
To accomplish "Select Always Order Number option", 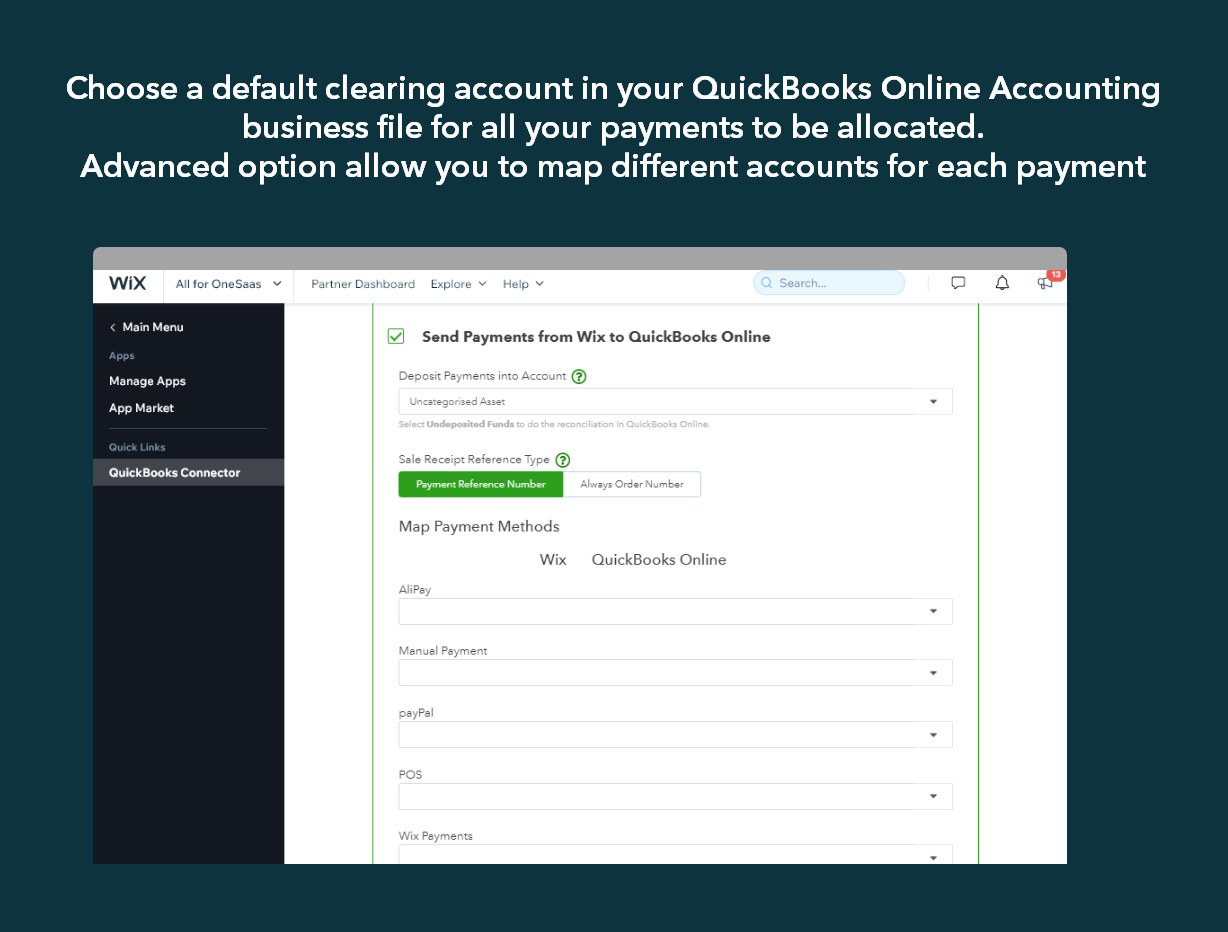I will (632, 484).
